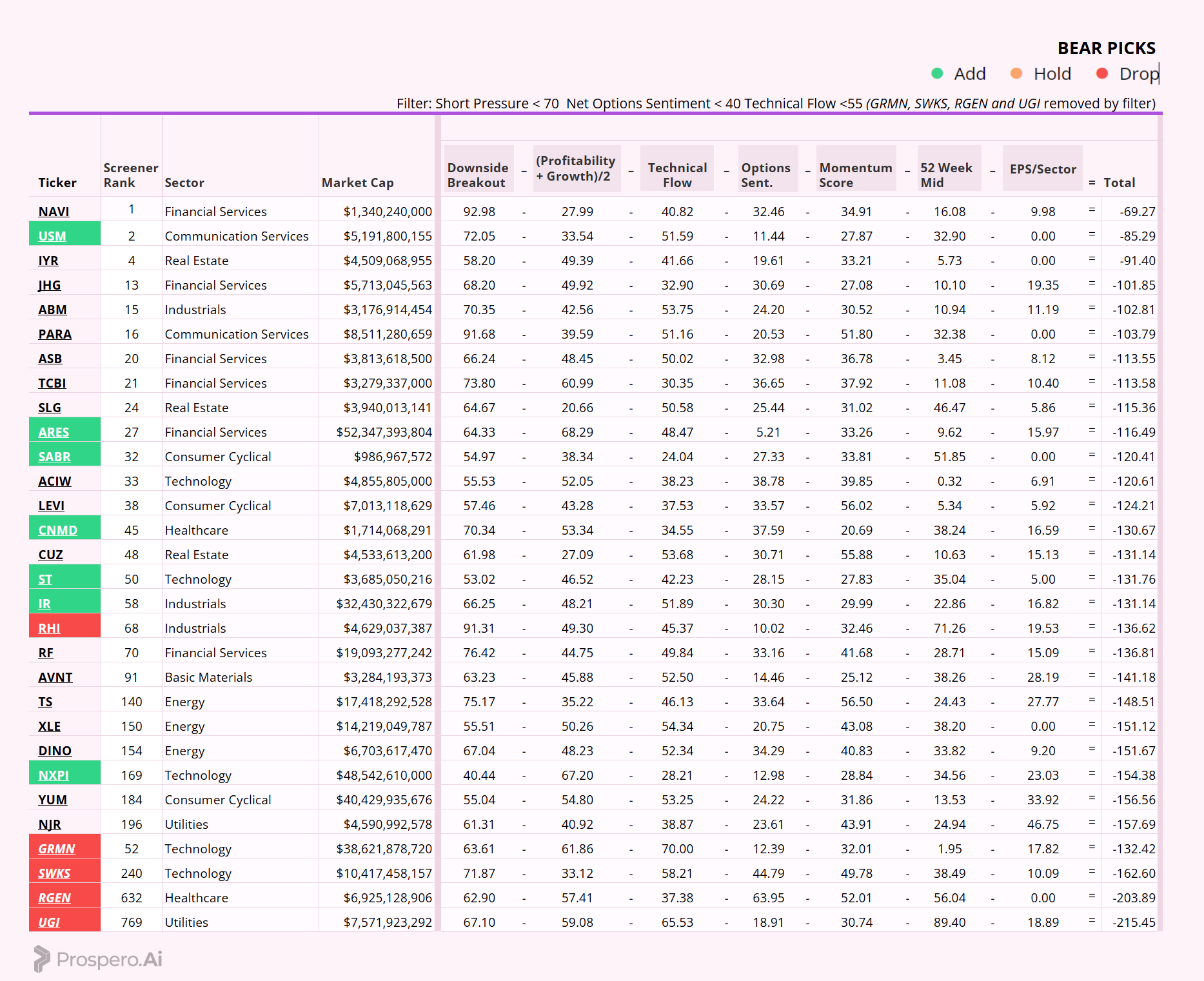Screen dimensions: 1204x981
Task: Open the ACIW ticker link
Action: point(55,481)
